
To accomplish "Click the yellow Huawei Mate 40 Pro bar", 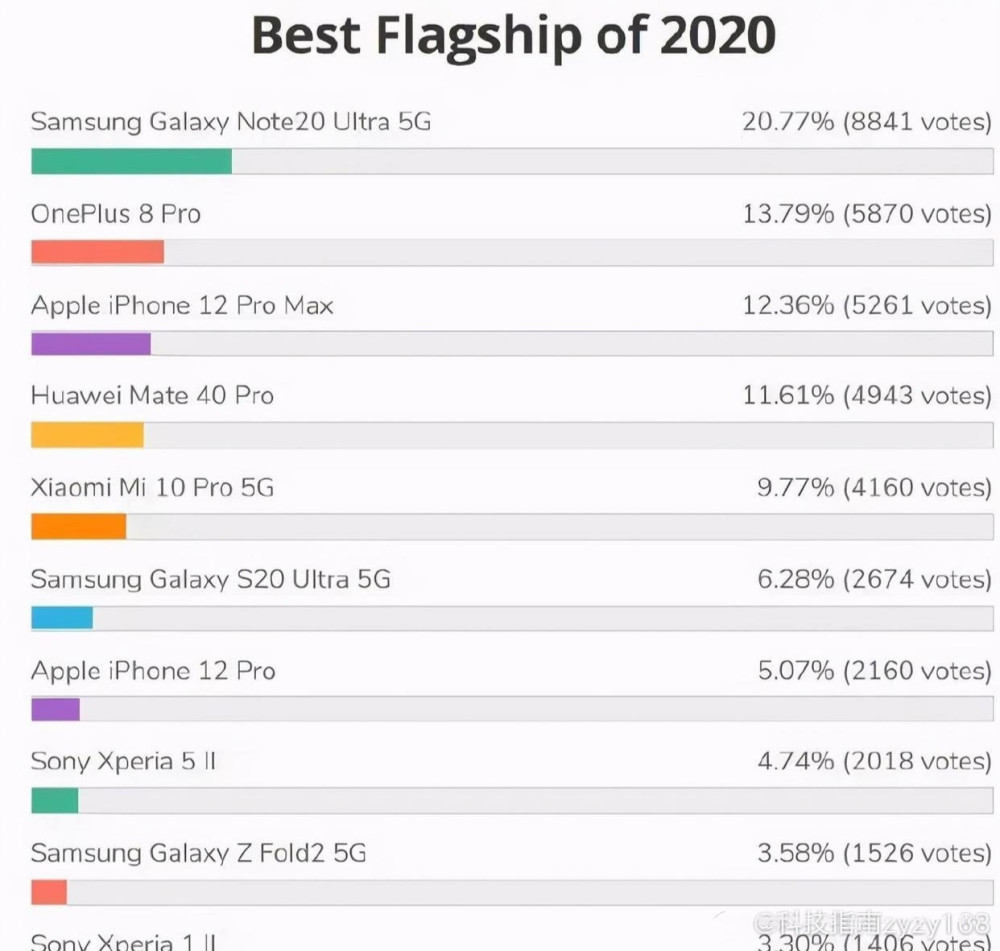I will 87,435.
